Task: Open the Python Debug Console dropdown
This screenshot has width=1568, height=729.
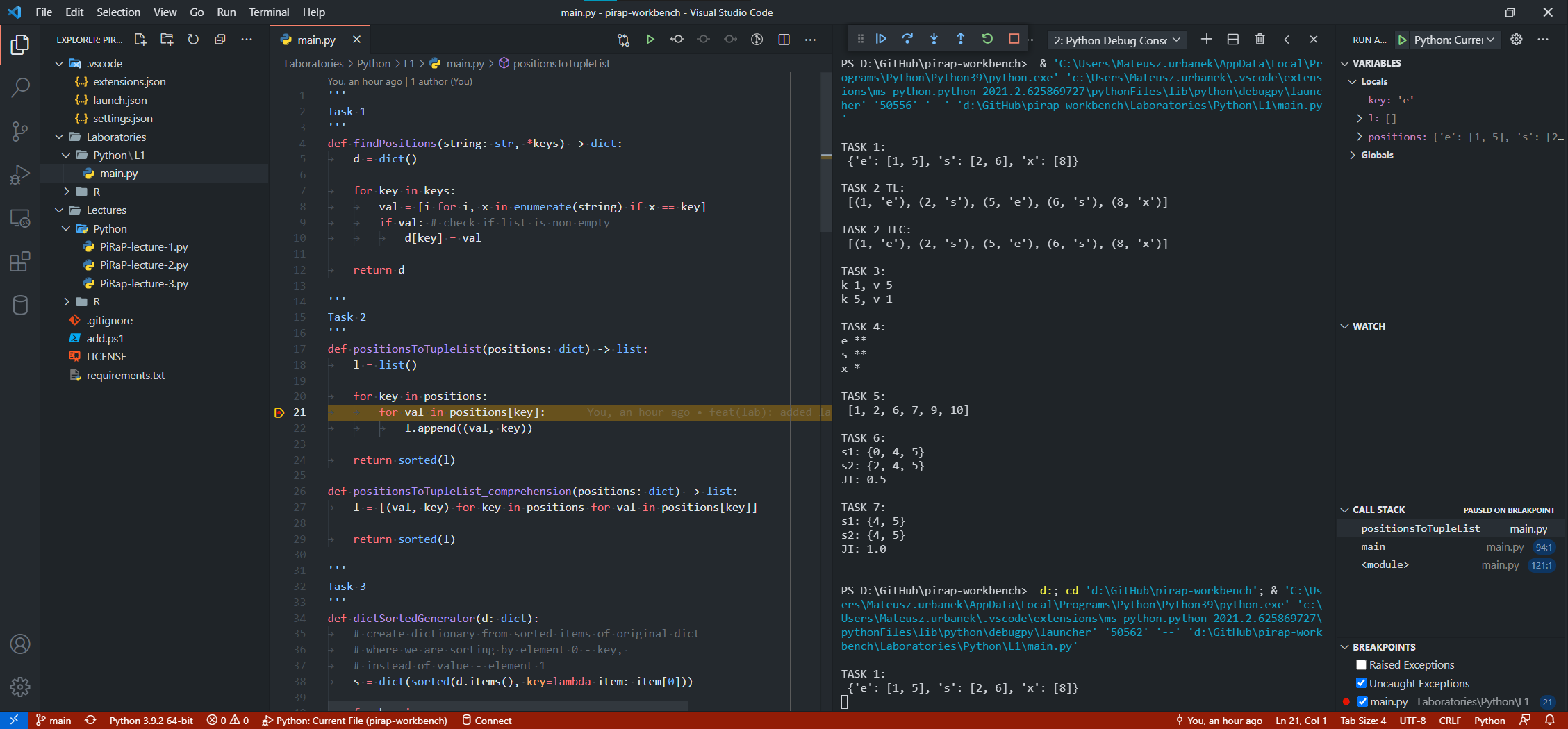Action: (1175, 40)
